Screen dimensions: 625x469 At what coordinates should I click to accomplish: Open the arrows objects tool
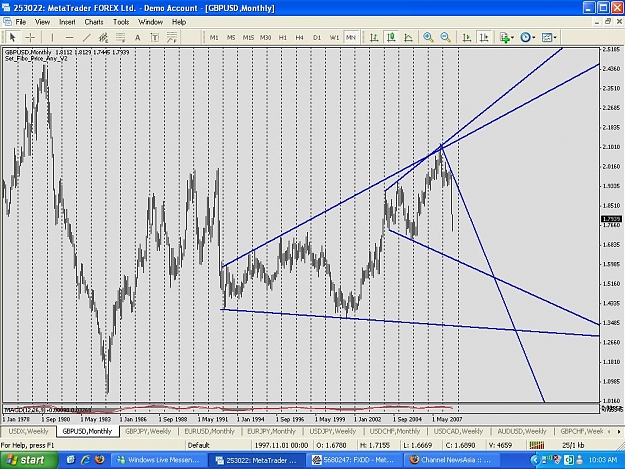click(x=172, y=37)
